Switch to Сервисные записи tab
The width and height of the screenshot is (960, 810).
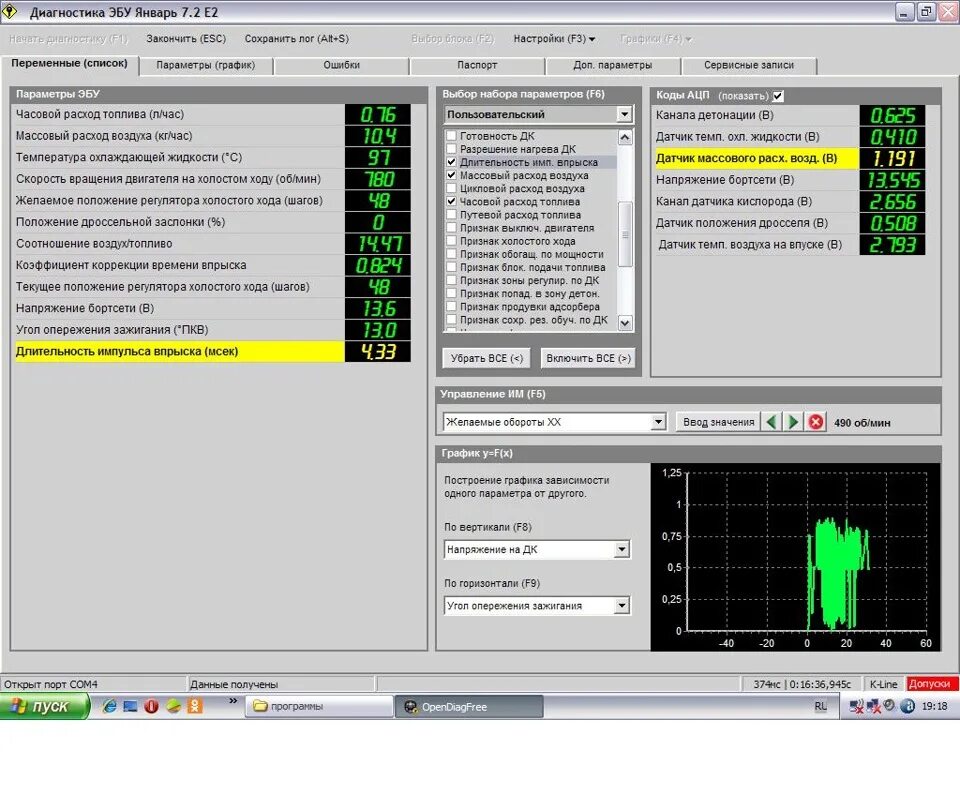point(749,65)
